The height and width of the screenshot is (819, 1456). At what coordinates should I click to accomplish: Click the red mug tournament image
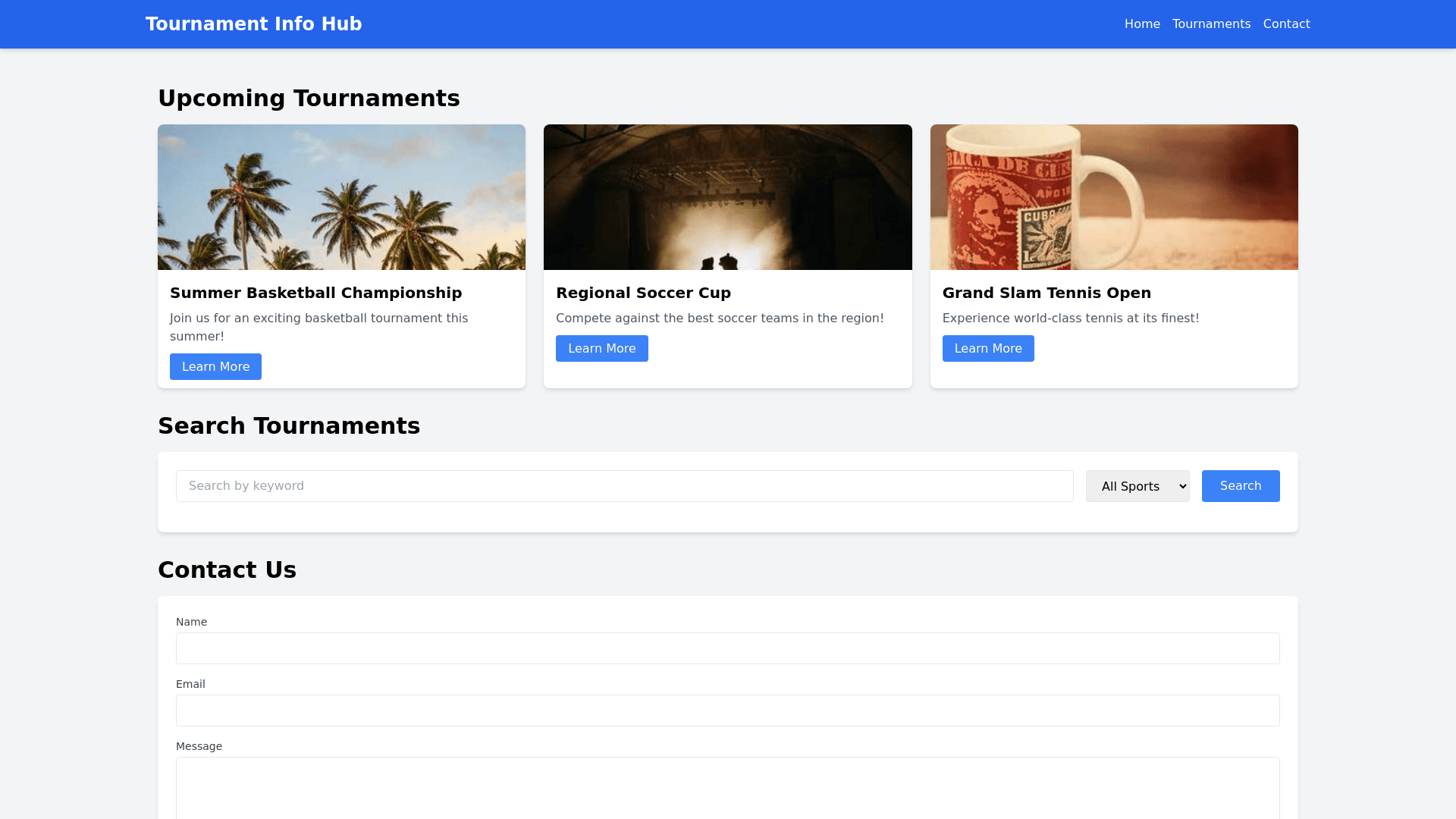tap(1113, 197)
